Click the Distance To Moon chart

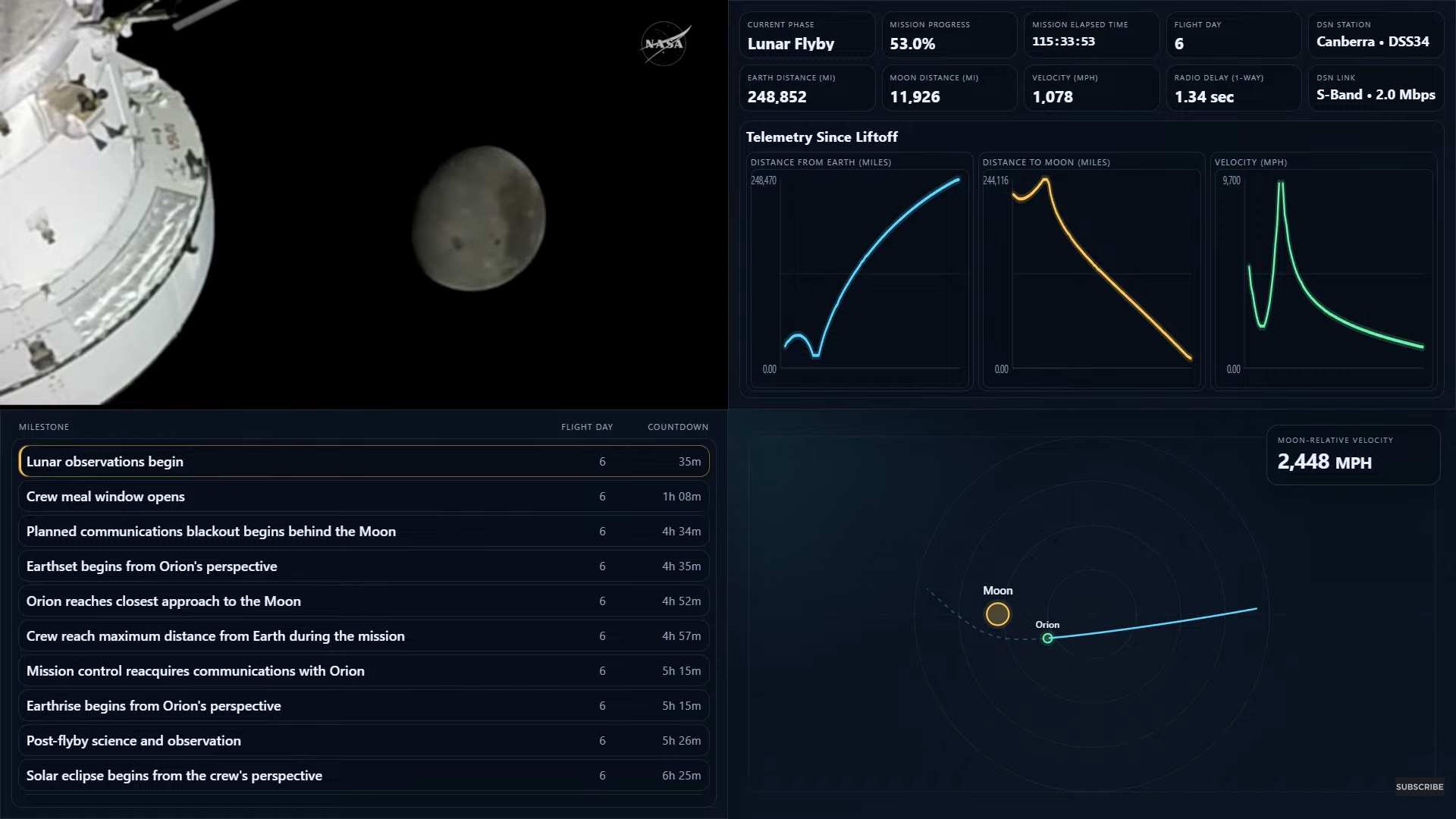(x=1091, y=273)
